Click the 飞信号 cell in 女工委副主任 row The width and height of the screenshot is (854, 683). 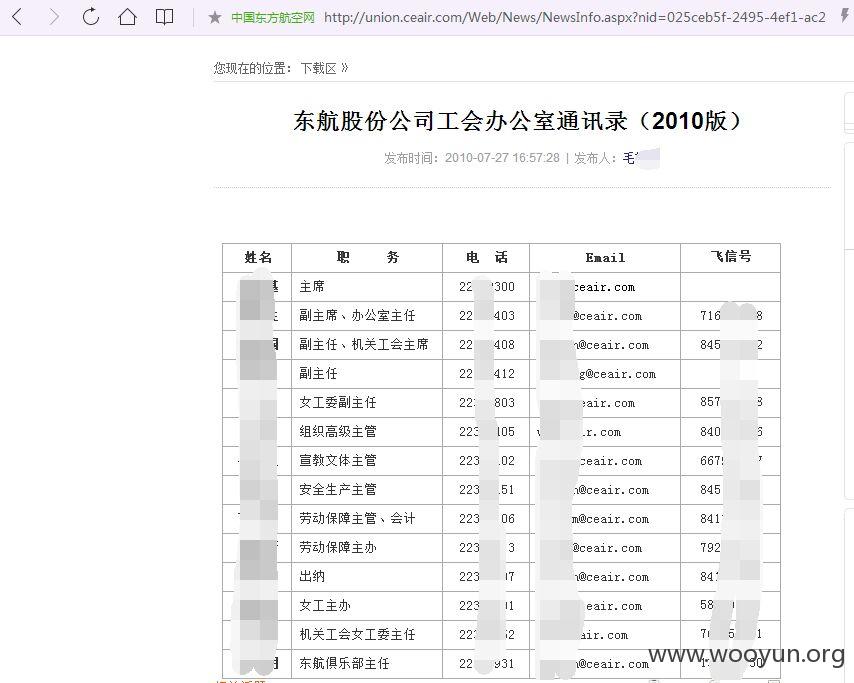(730, 403)
